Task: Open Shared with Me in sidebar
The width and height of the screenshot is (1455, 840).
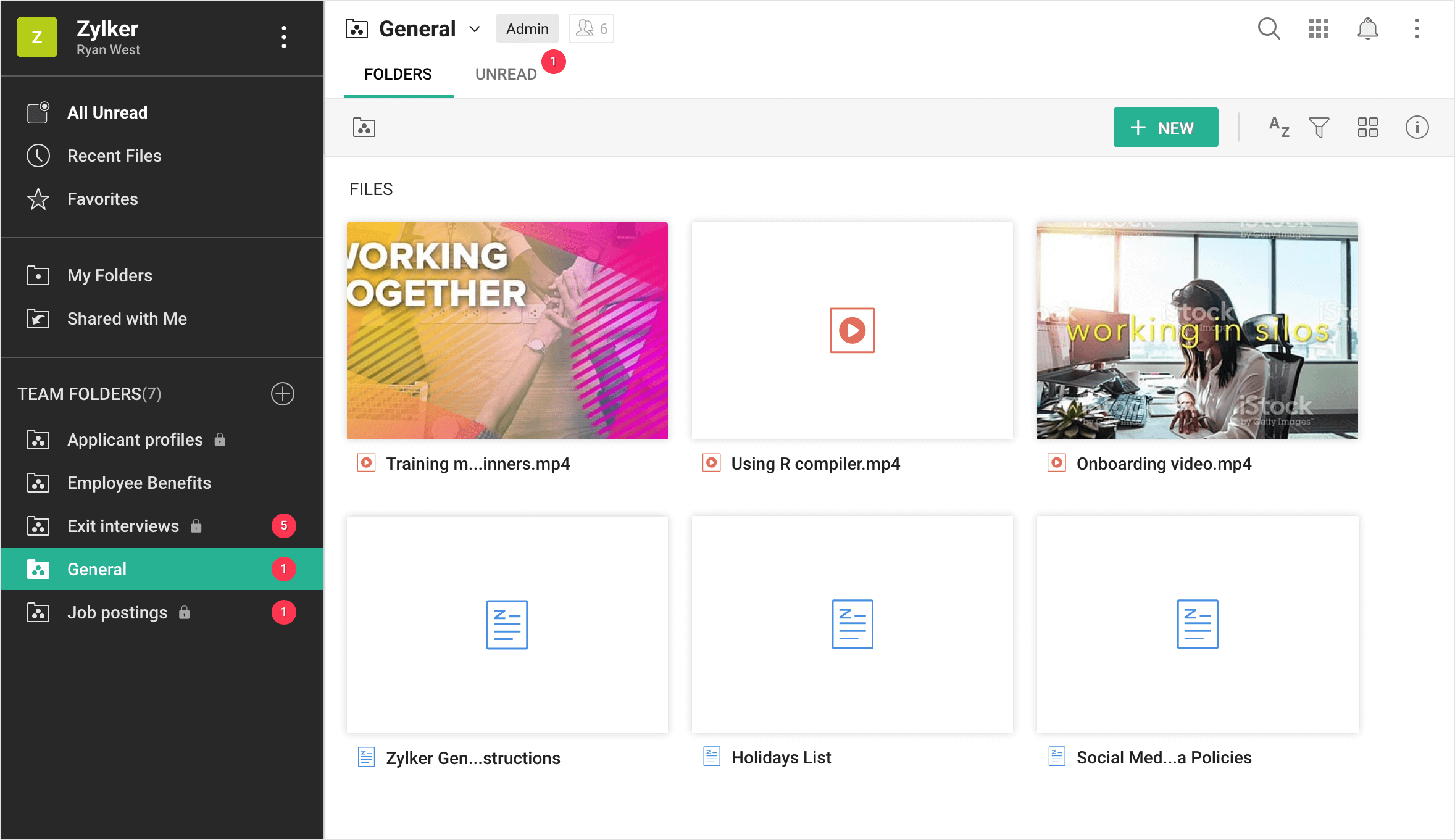Action: [162, 318]
